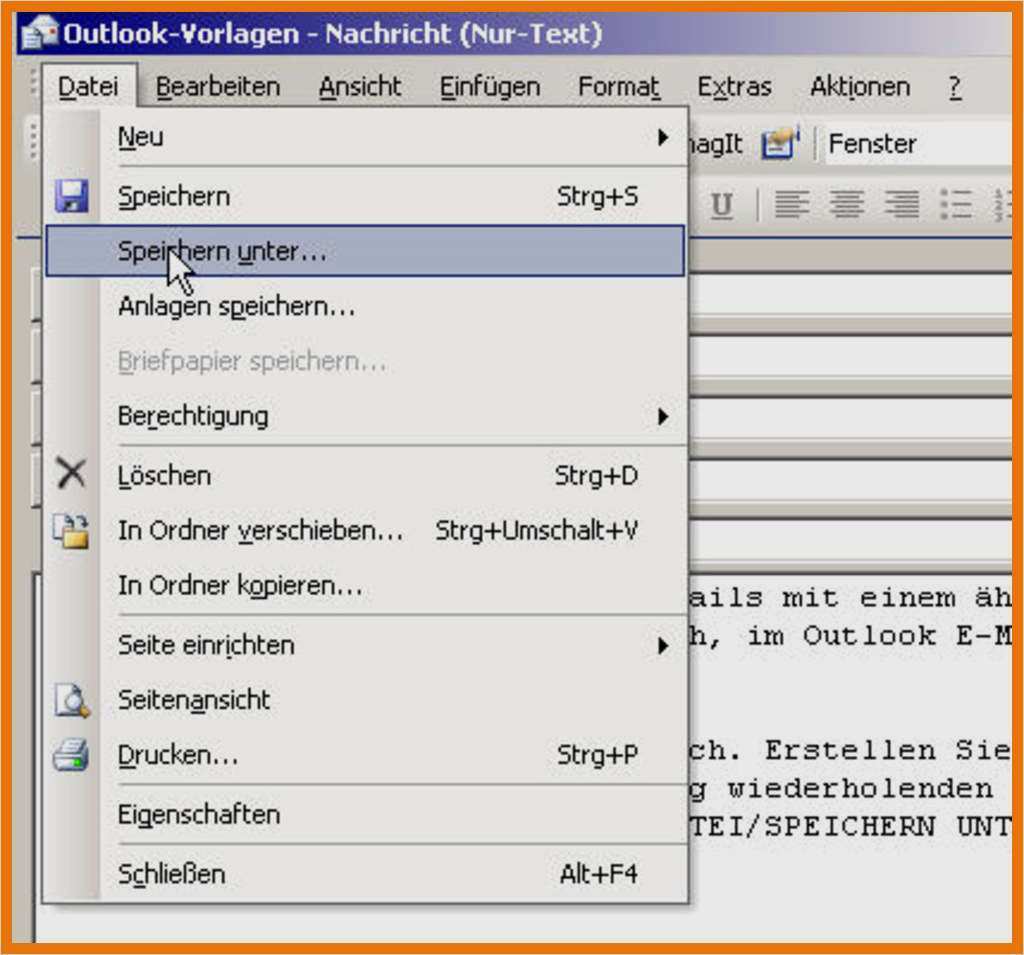1024x955 pixels.
Task: Align text right in the toolbar
Action: 901,204
